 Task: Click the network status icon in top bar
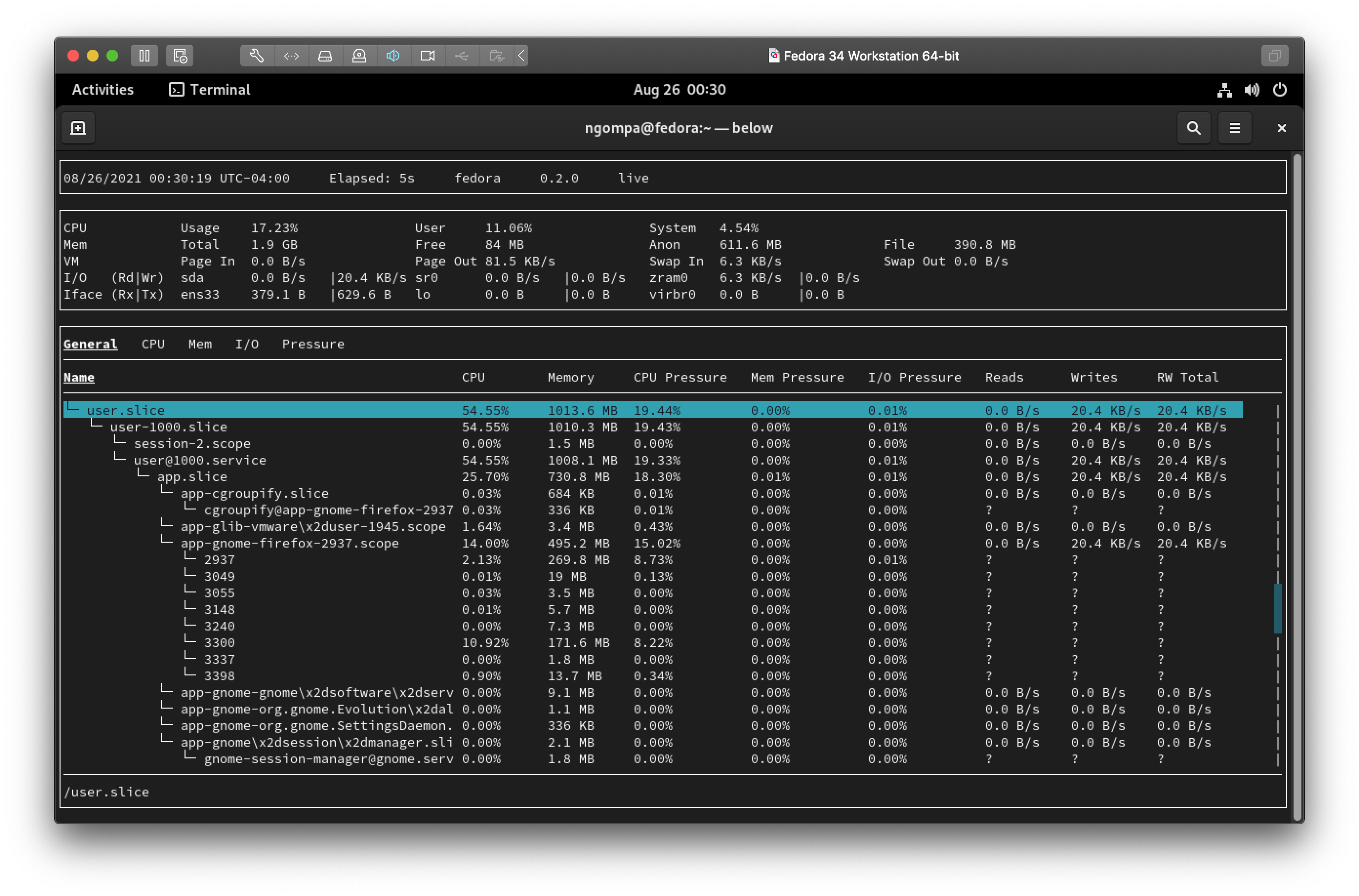[x=1224, y=89]
